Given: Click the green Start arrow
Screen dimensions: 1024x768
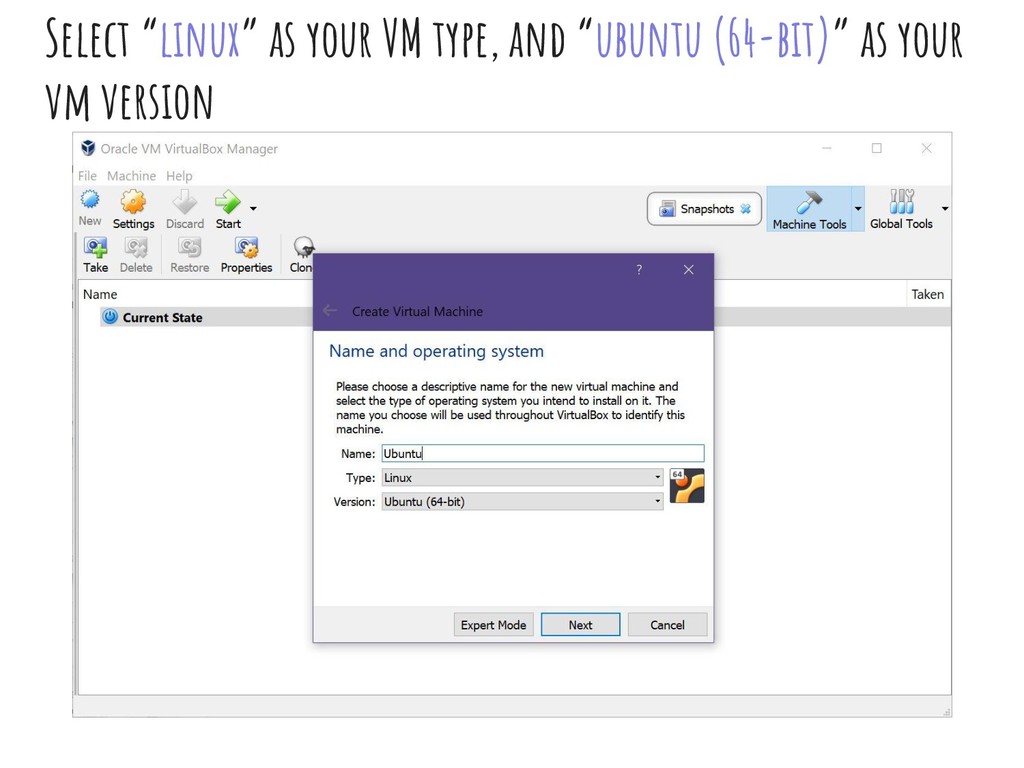Looking at the screenshot, I should pyautogui.click(x=228, y=202).
